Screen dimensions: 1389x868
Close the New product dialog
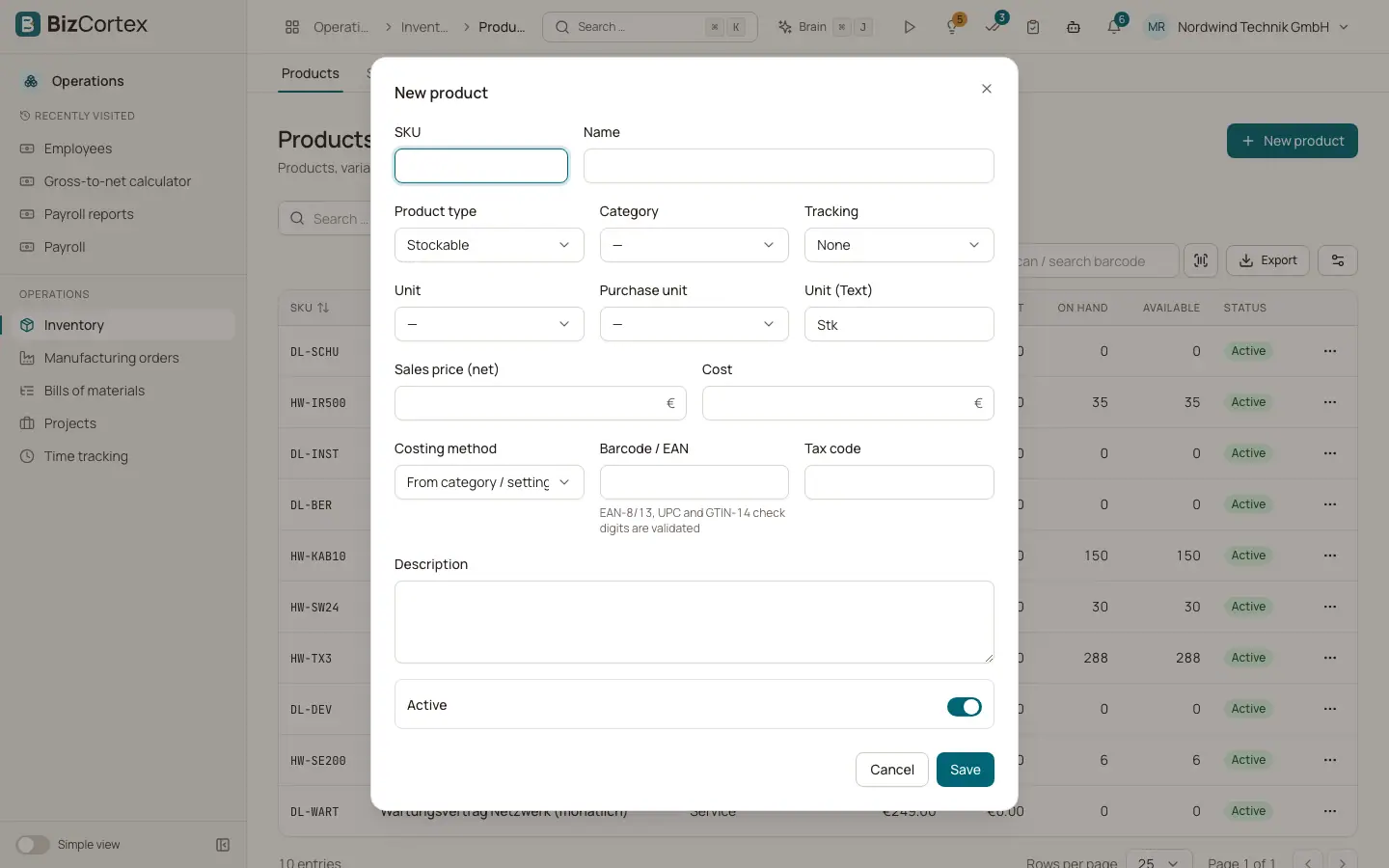[x=986, y=89]
